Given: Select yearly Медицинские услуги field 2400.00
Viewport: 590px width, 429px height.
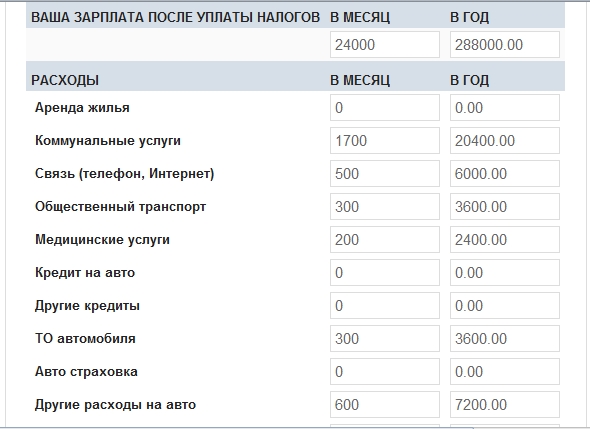Looking at the screenshot, I should [505, 240].
